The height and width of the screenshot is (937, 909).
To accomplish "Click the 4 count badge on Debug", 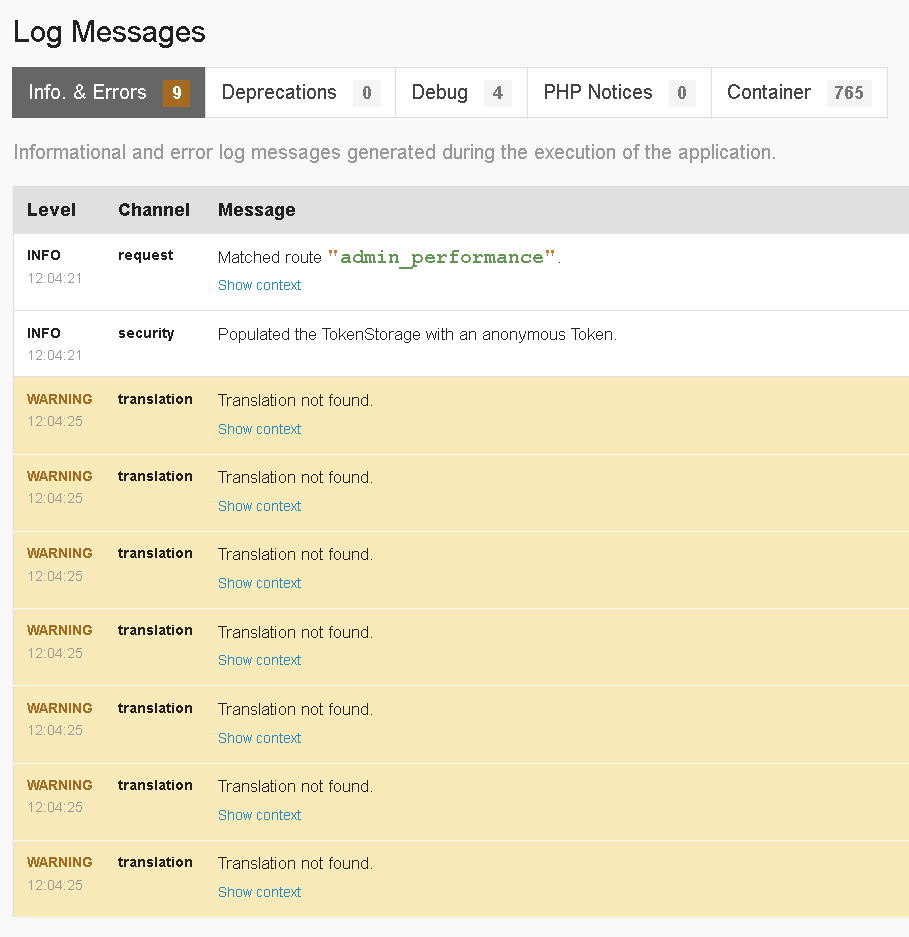I will pyautogui.click(x=497, y=93).
